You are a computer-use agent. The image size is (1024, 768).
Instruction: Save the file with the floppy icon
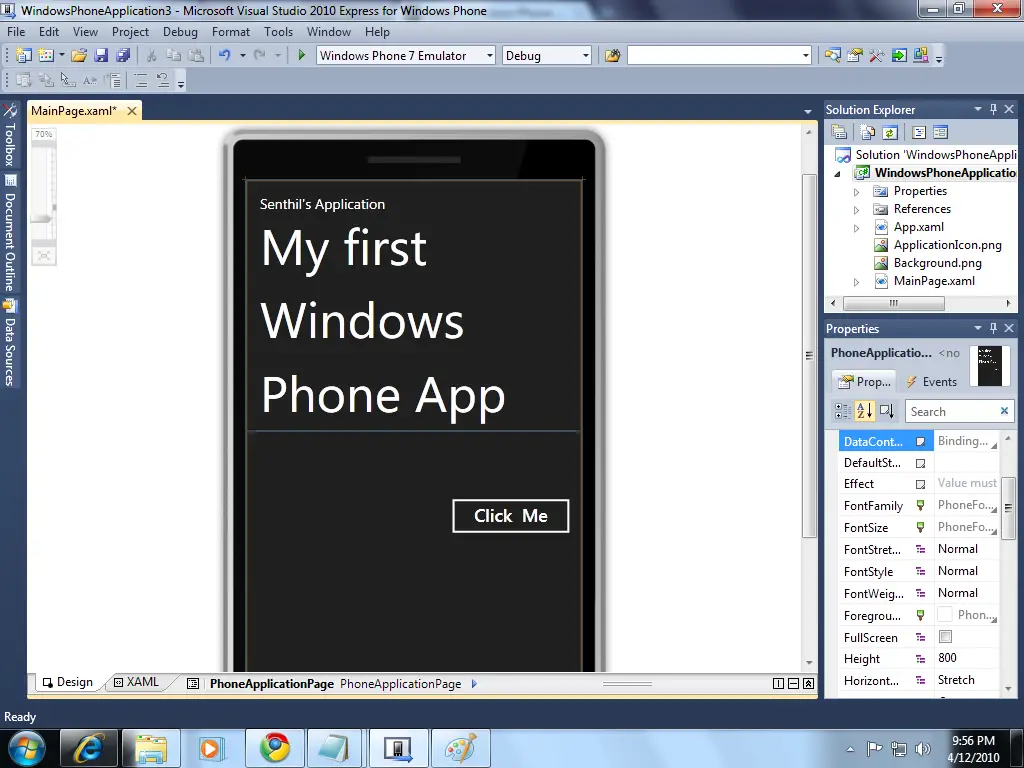(x=101, y=56)
